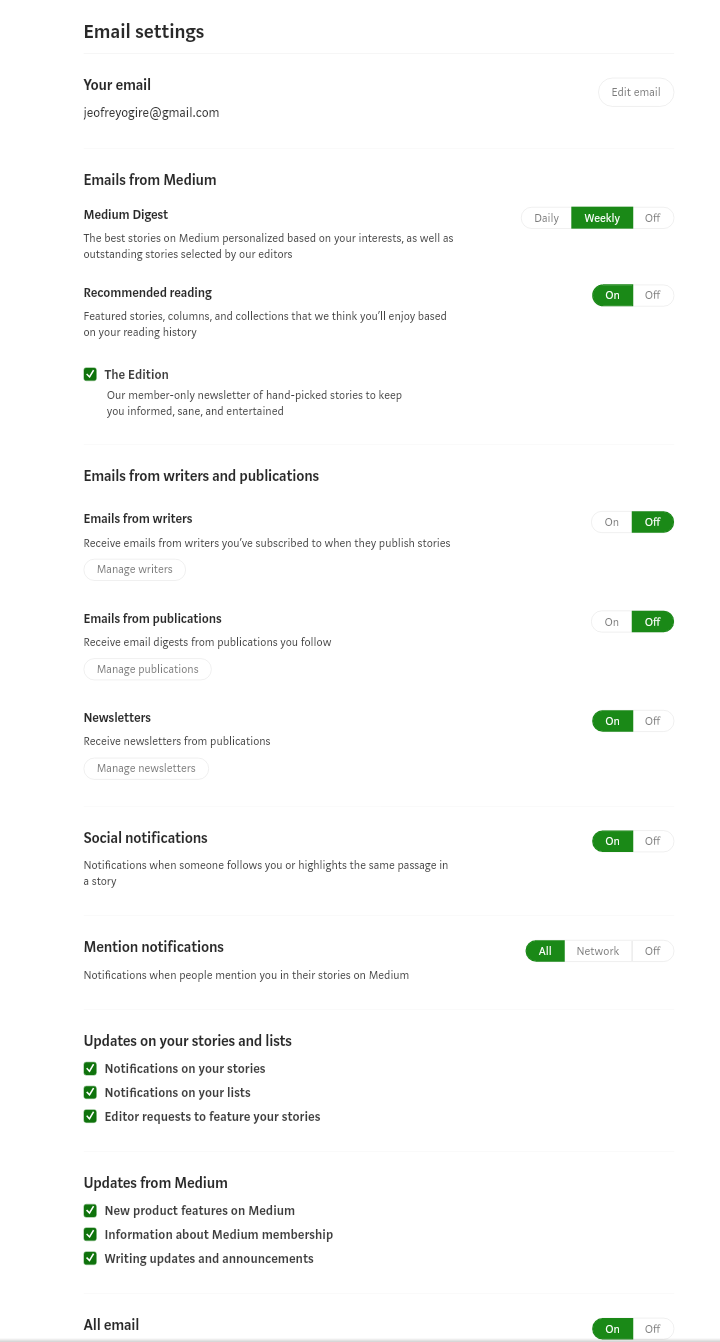Viewport: 720px width, 1342px height.
Task: Set Medium Digest to Daily
Action: [x=546, y=218]
